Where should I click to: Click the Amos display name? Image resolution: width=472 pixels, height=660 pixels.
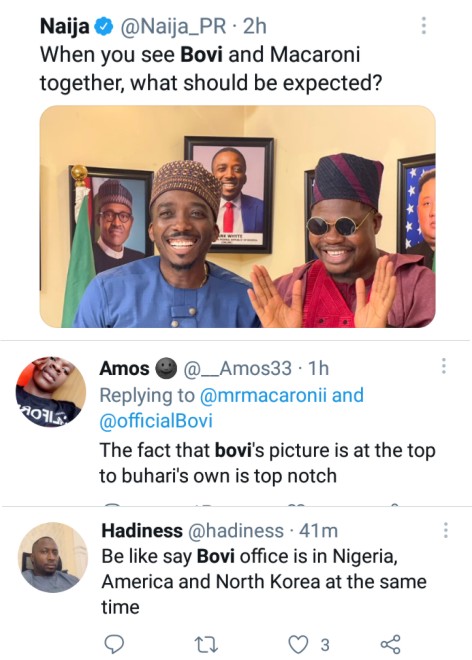(124, 369)
